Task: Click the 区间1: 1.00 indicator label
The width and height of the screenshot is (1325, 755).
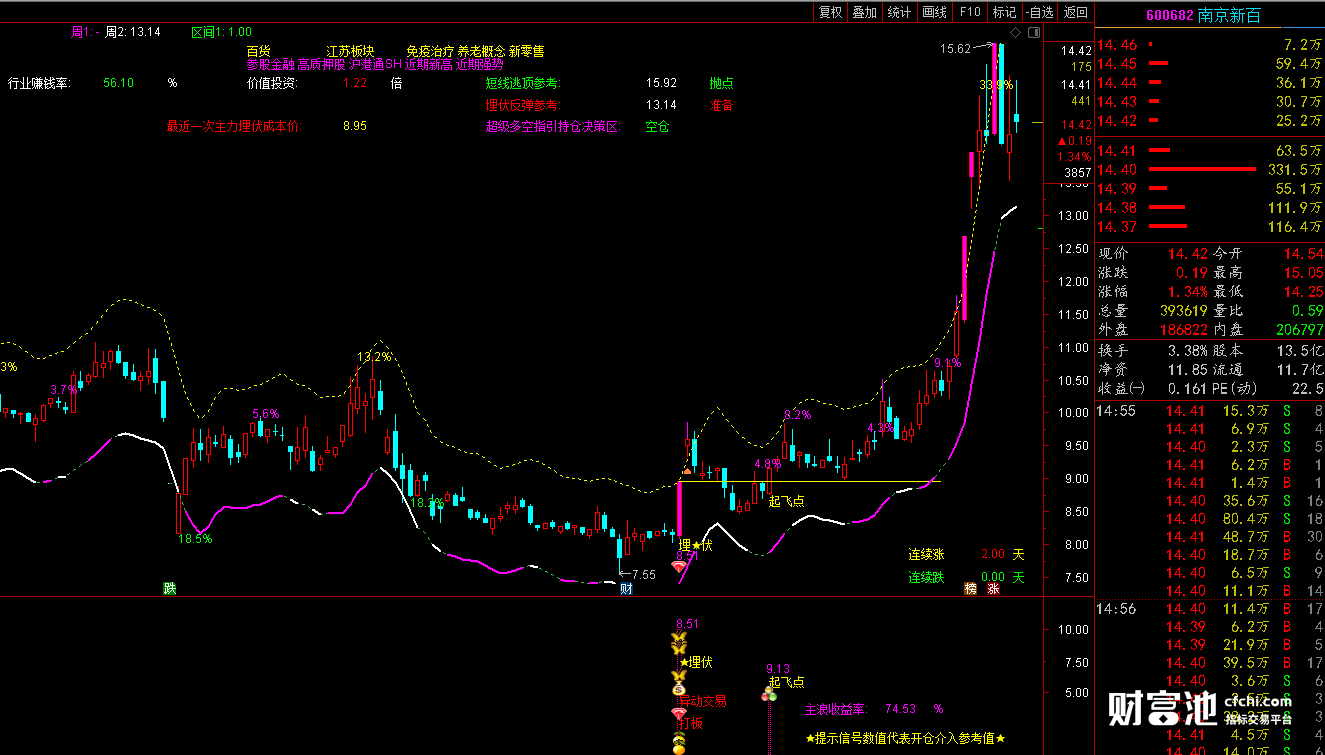Action: point(221,32)
